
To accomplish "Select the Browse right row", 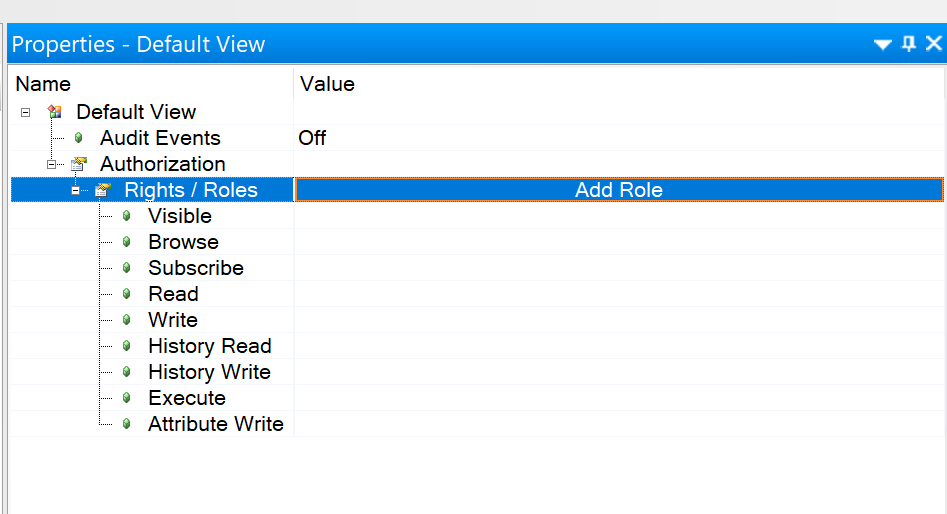I will [477, 242].
